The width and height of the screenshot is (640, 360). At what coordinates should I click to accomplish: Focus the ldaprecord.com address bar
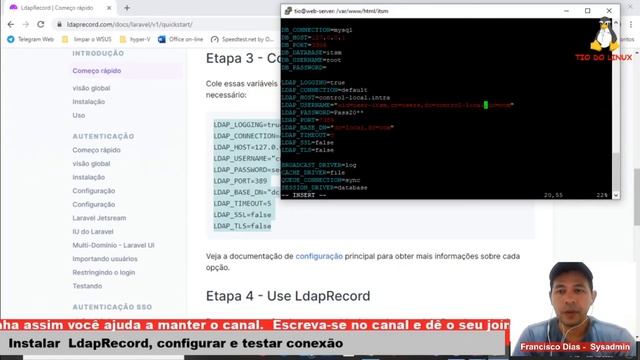pos(130,24)
